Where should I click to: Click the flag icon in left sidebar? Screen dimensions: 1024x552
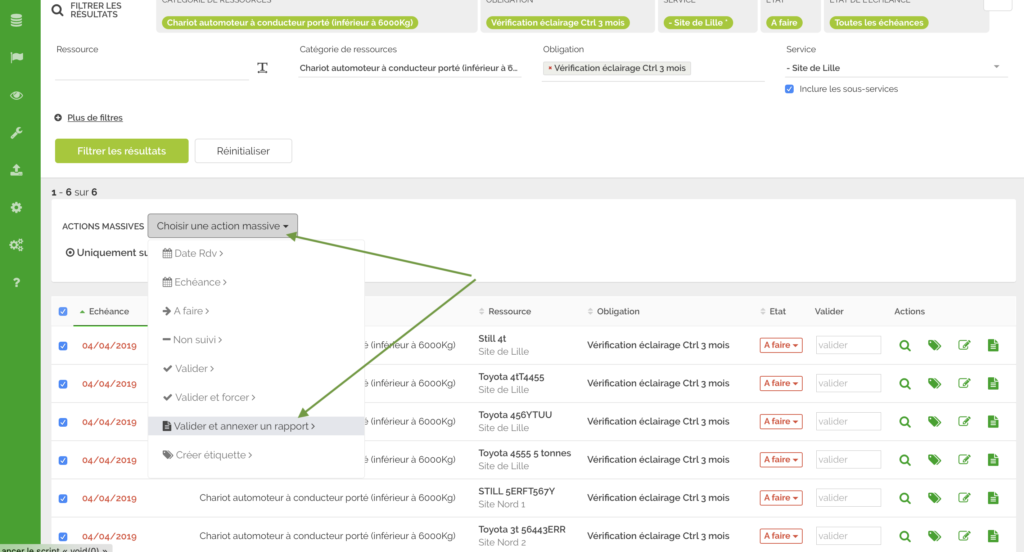tap(16, 57)
